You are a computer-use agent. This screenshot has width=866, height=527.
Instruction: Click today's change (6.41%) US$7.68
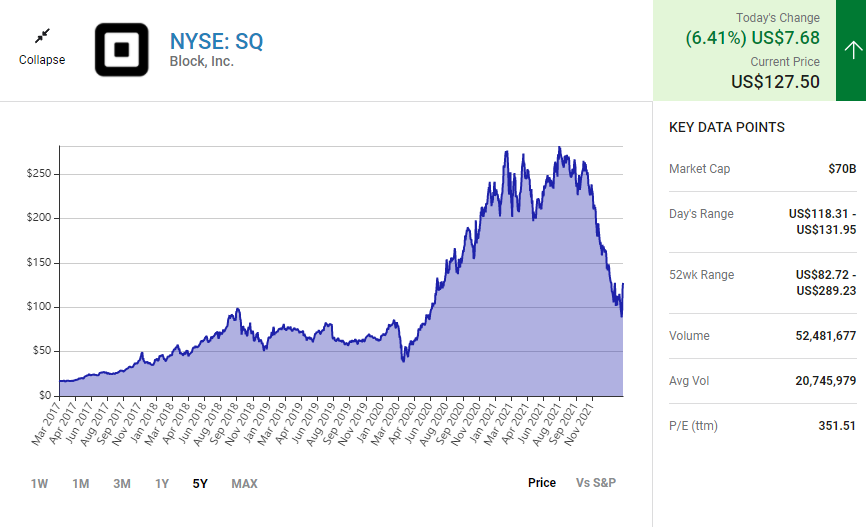(752, 38)
